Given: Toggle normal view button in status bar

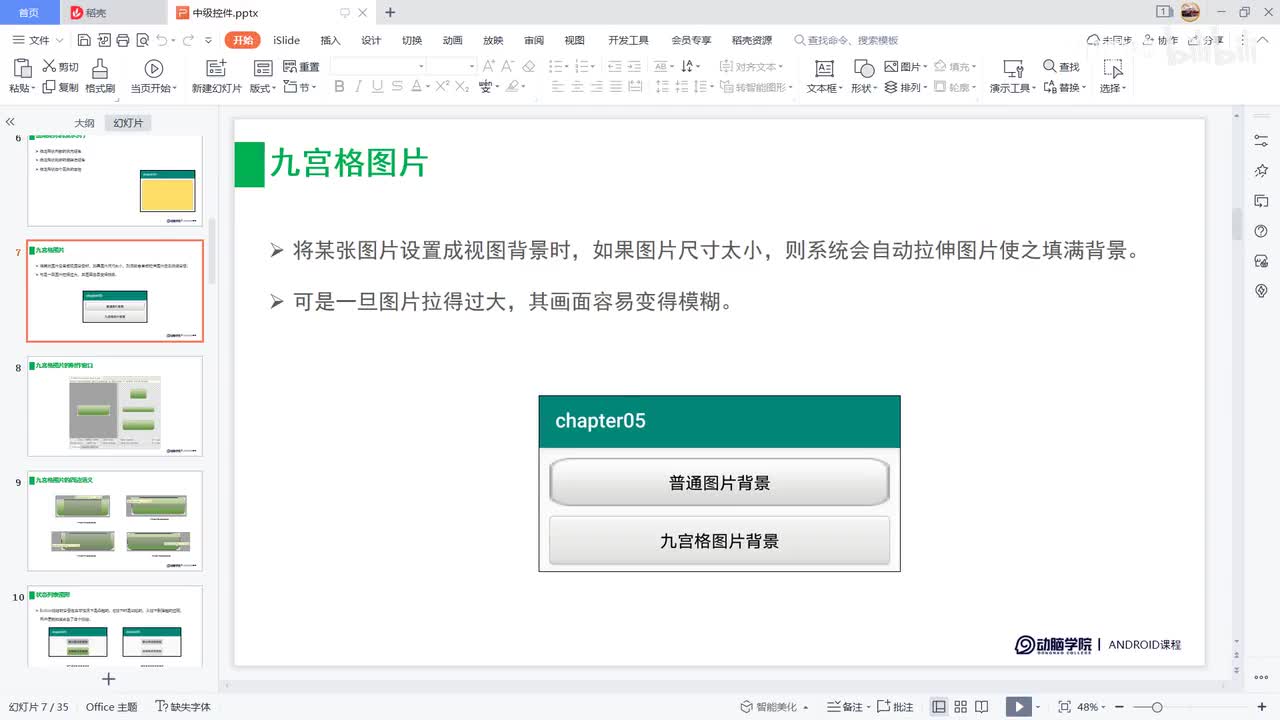Looking at the screenshot, I should point(938,707).
